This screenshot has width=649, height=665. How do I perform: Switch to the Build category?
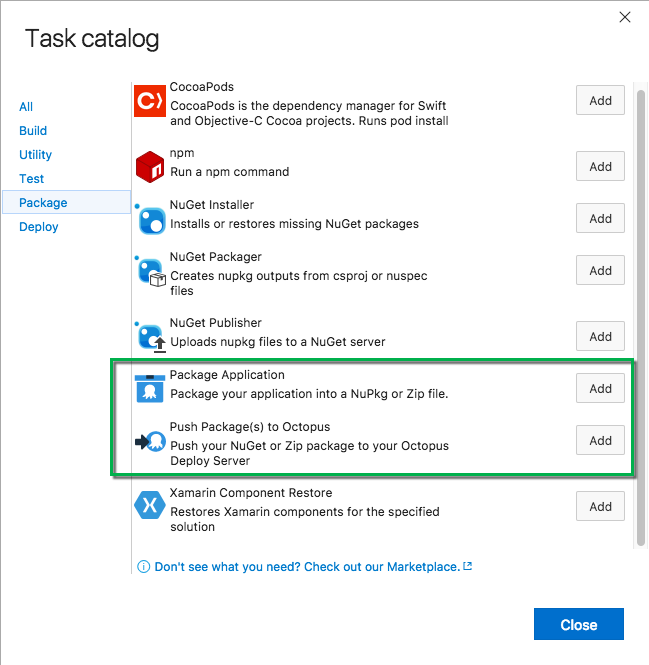pyautogui.click(x=33, y=131)
